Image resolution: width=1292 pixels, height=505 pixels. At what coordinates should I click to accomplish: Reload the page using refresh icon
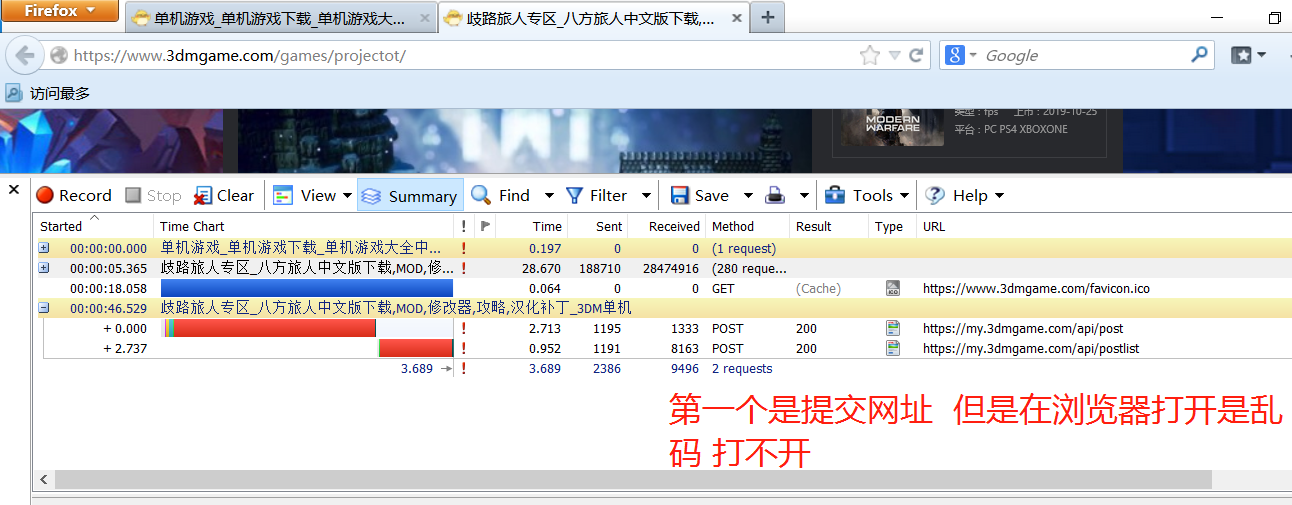915,56
